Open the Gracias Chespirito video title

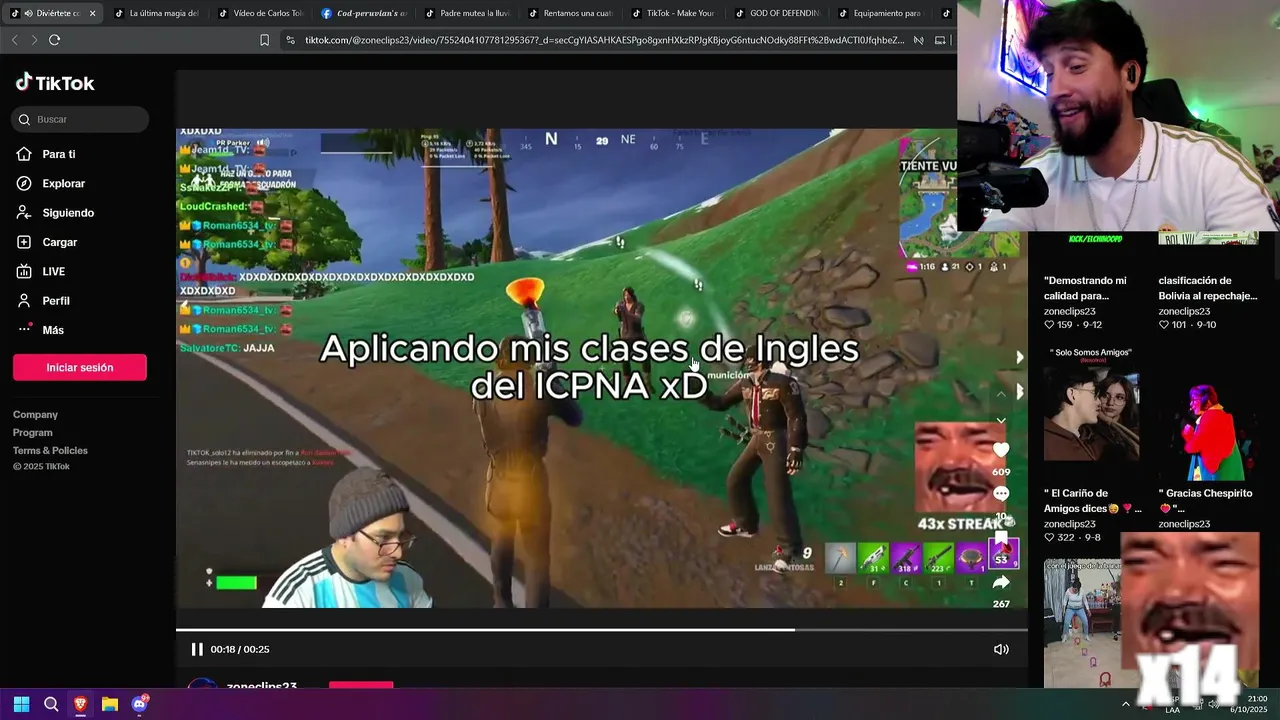point(1205,501)
